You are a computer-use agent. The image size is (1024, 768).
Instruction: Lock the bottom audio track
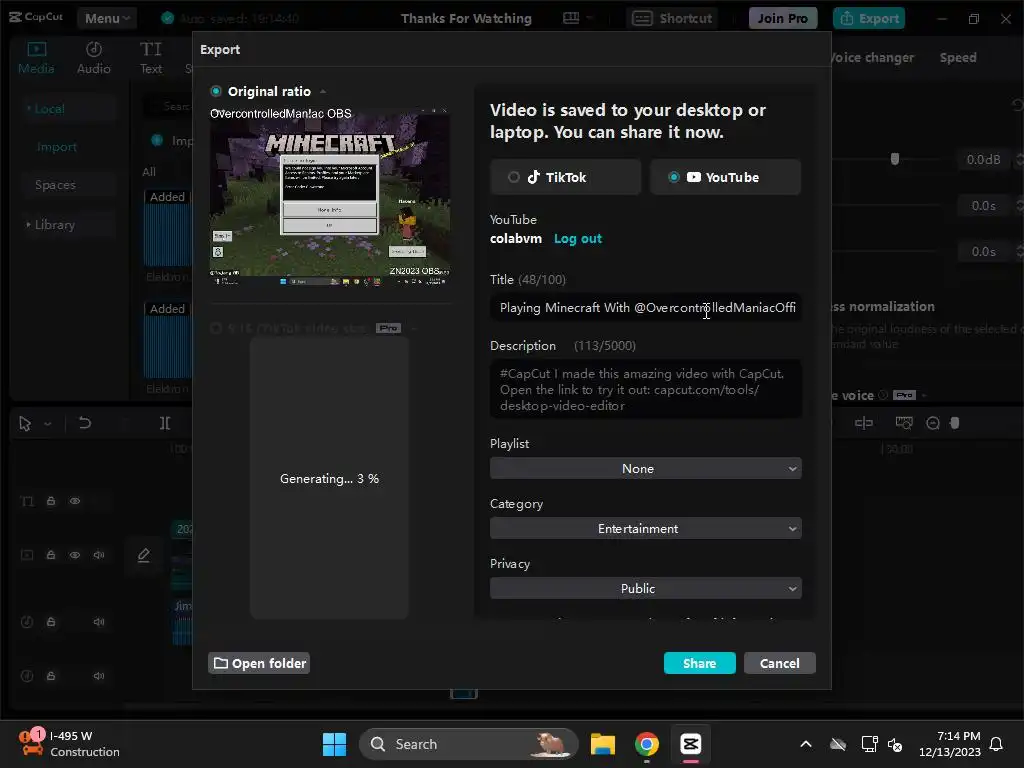pos(51,676)
